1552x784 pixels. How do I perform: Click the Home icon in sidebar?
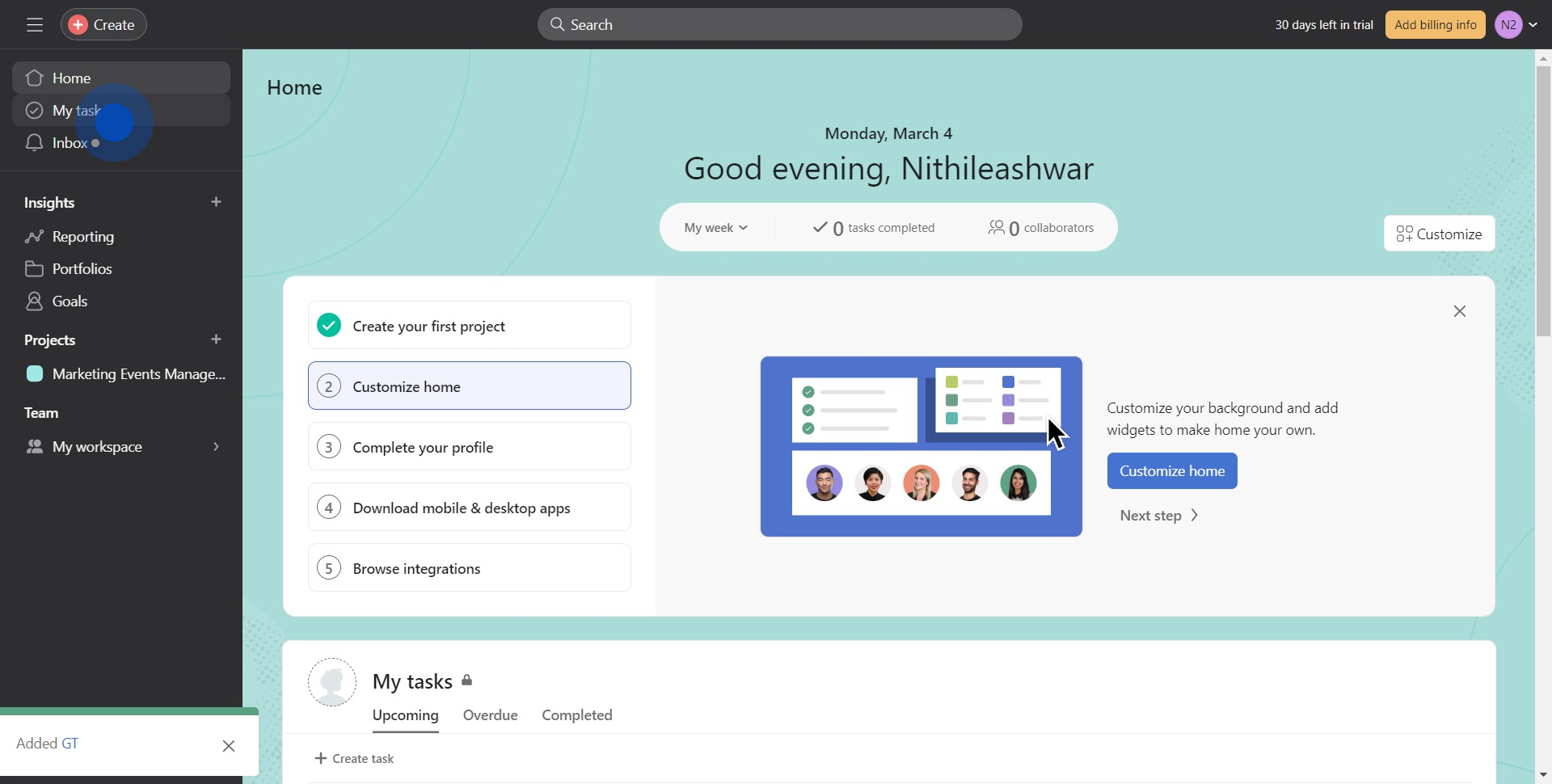(x=34, y=78)
